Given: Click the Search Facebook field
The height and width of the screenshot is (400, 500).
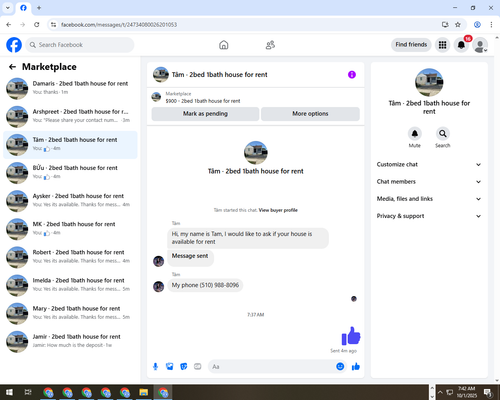Looking at the screenshot, I should tap(80, 45).
